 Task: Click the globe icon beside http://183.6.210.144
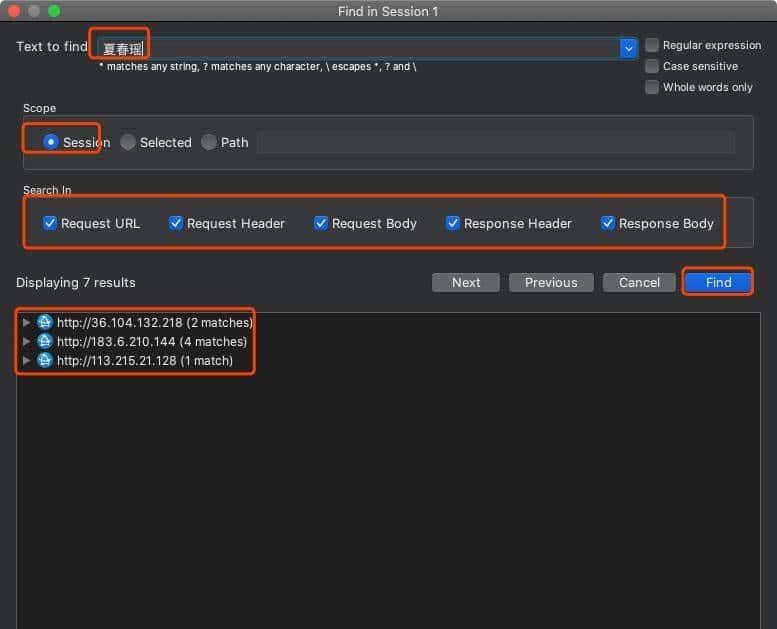44,341
